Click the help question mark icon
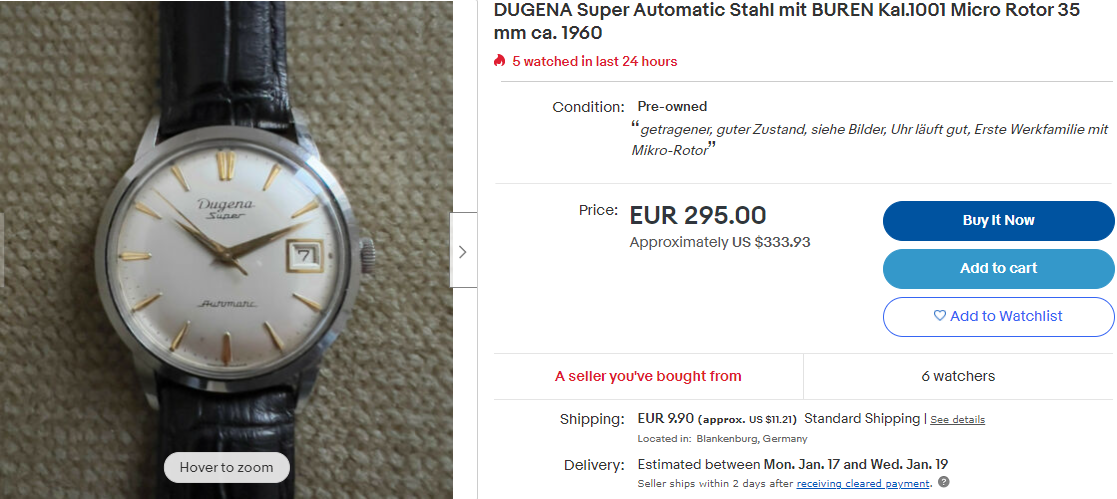The image size is (1117, 499). 944,483
